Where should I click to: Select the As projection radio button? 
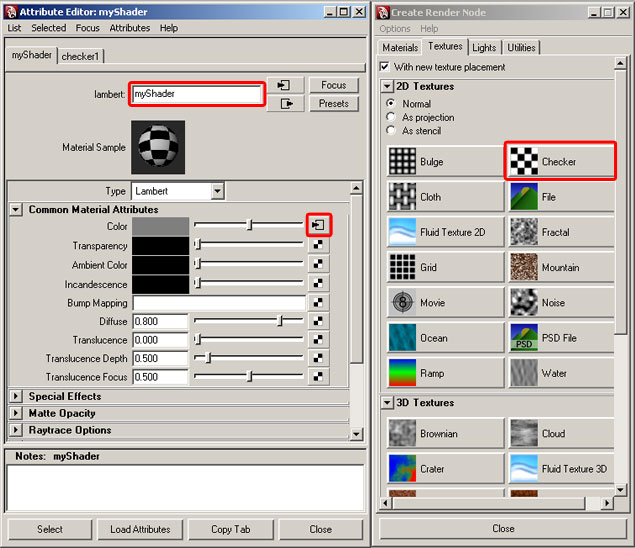pyautogui.click(x=390, y=117)
